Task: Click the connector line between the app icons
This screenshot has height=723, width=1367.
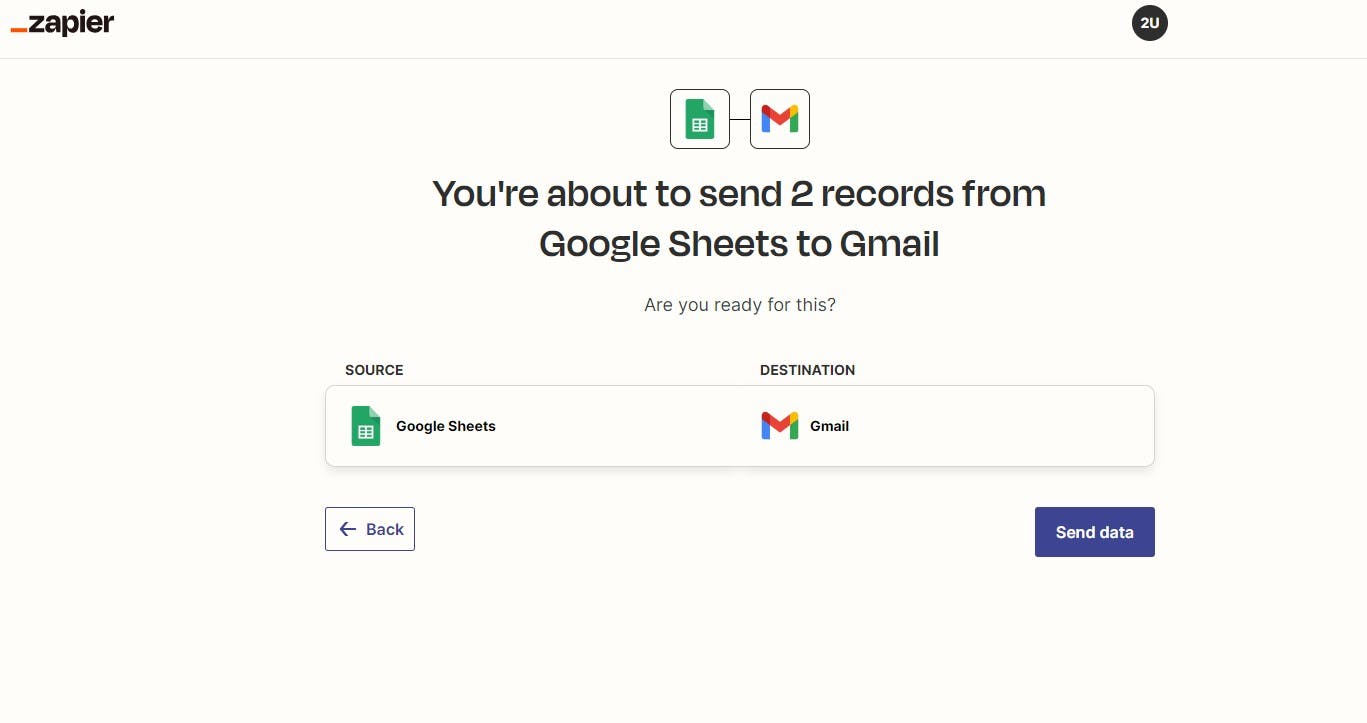Action: 740,119
